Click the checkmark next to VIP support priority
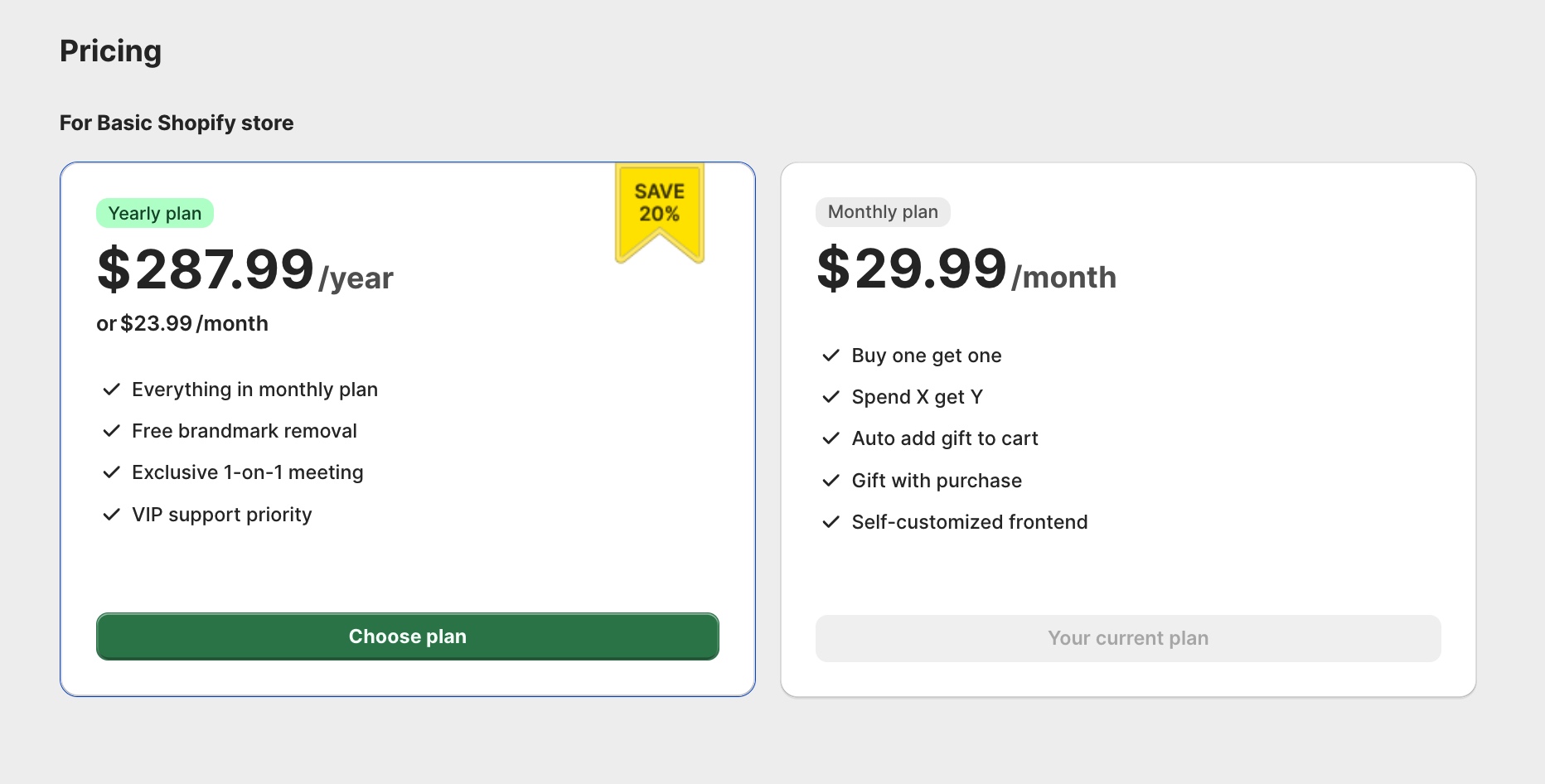Image resolution: width=1545 pixels, height=784 pixels. (x=112, y=515)
